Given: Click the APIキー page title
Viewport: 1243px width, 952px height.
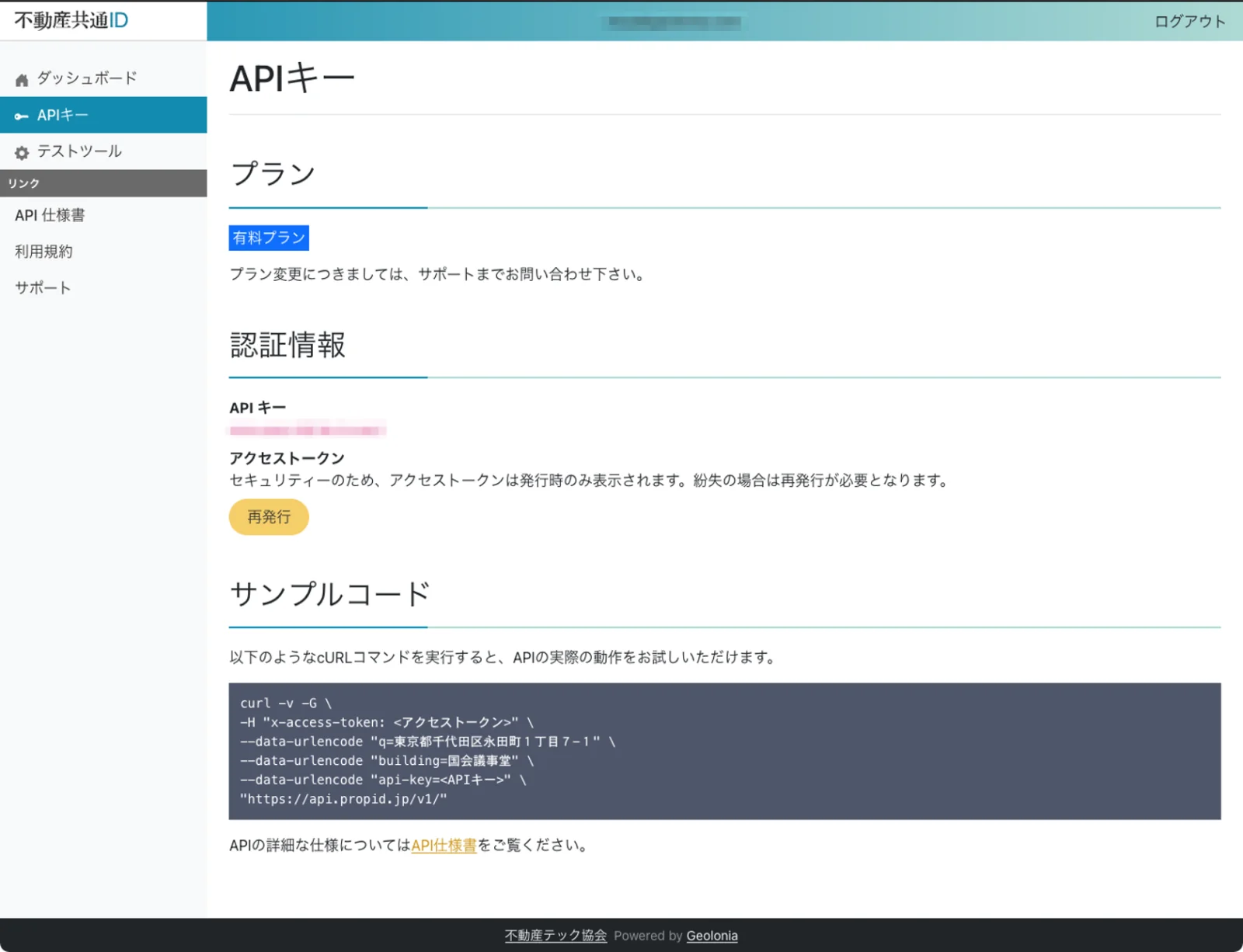Looking at the screenshot, I should pos(292,78).
